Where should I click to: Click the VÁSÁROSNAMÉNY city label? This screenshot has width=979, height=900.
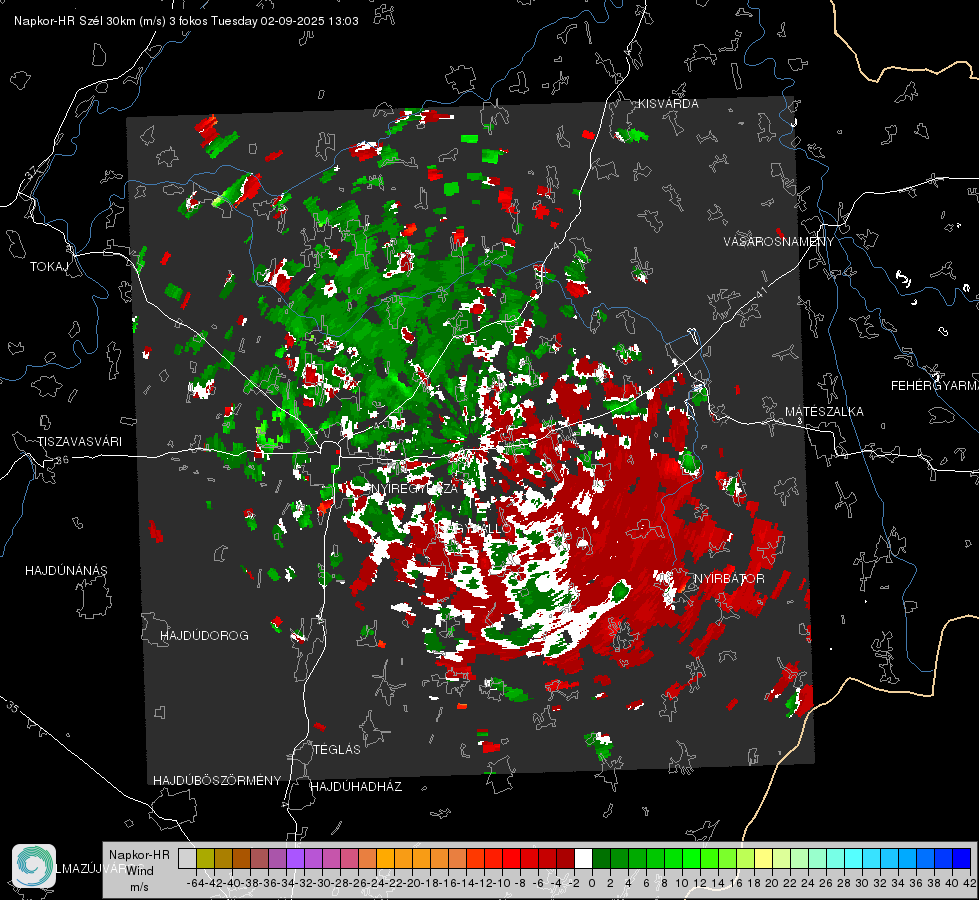[779, 242]
